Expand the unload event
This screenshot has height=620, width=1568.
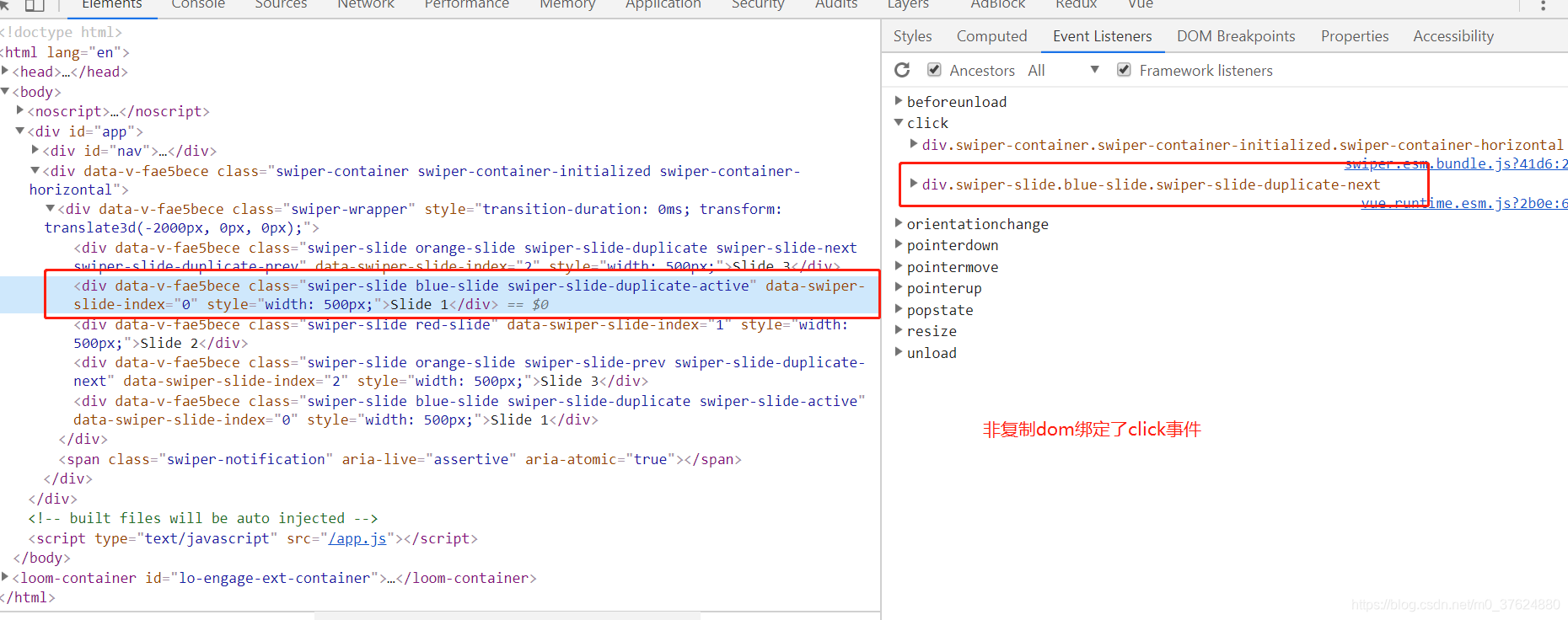(899, 352)
